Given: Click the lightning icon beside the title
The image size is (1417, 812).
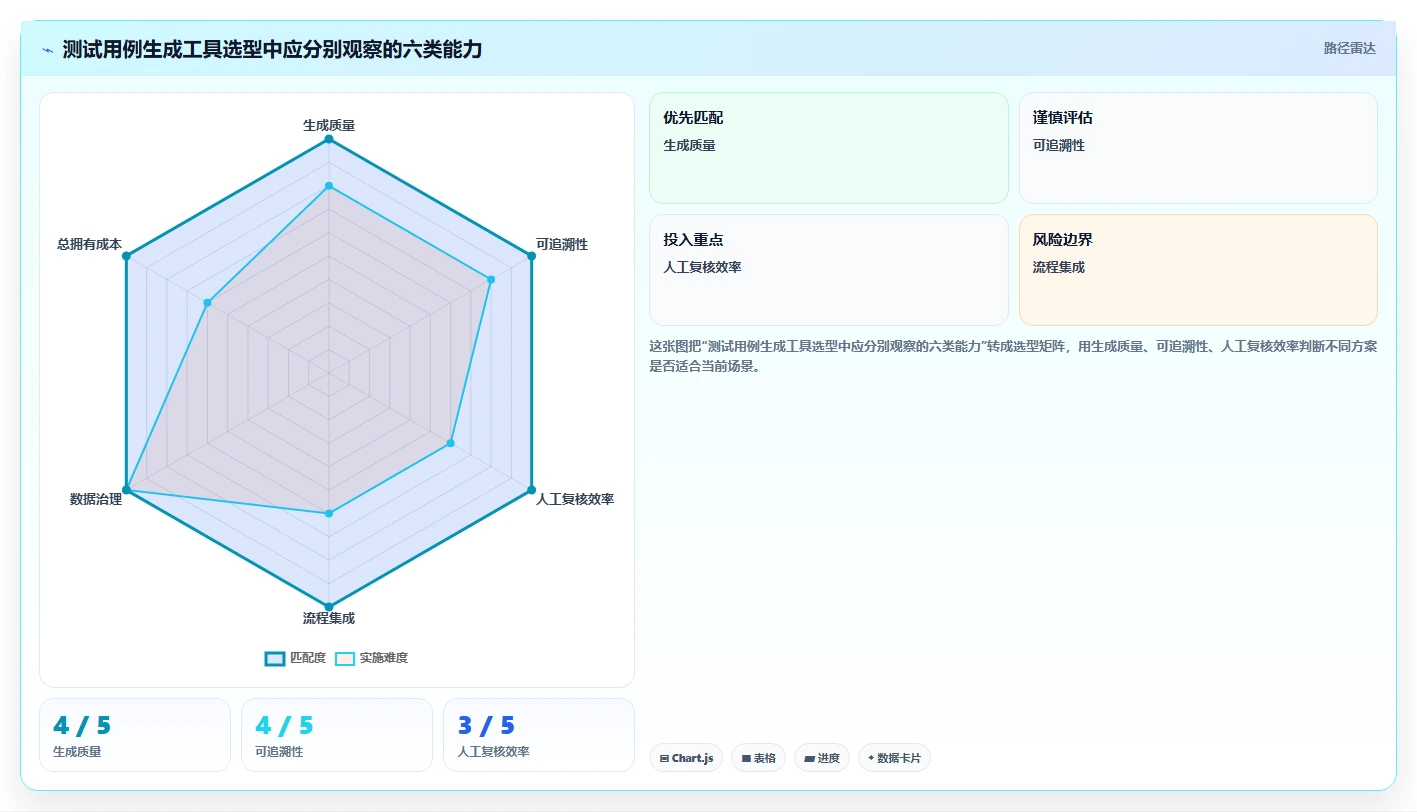Looking at the screenshot, I should [47, 50].
